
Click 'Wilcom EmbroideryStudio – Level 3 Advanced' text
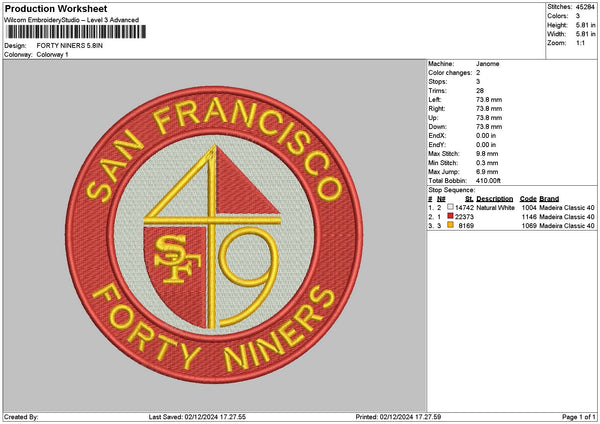72,20
